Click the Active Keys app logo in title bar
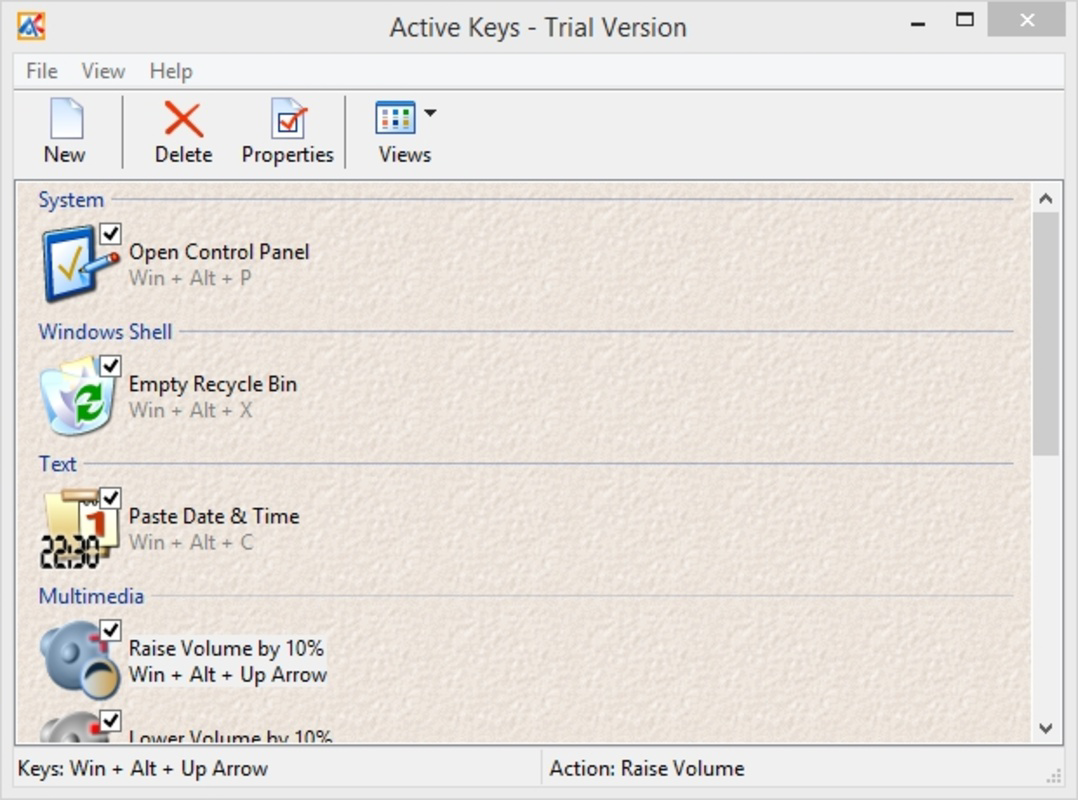The image size is (1078, 800). pos(32,26)
